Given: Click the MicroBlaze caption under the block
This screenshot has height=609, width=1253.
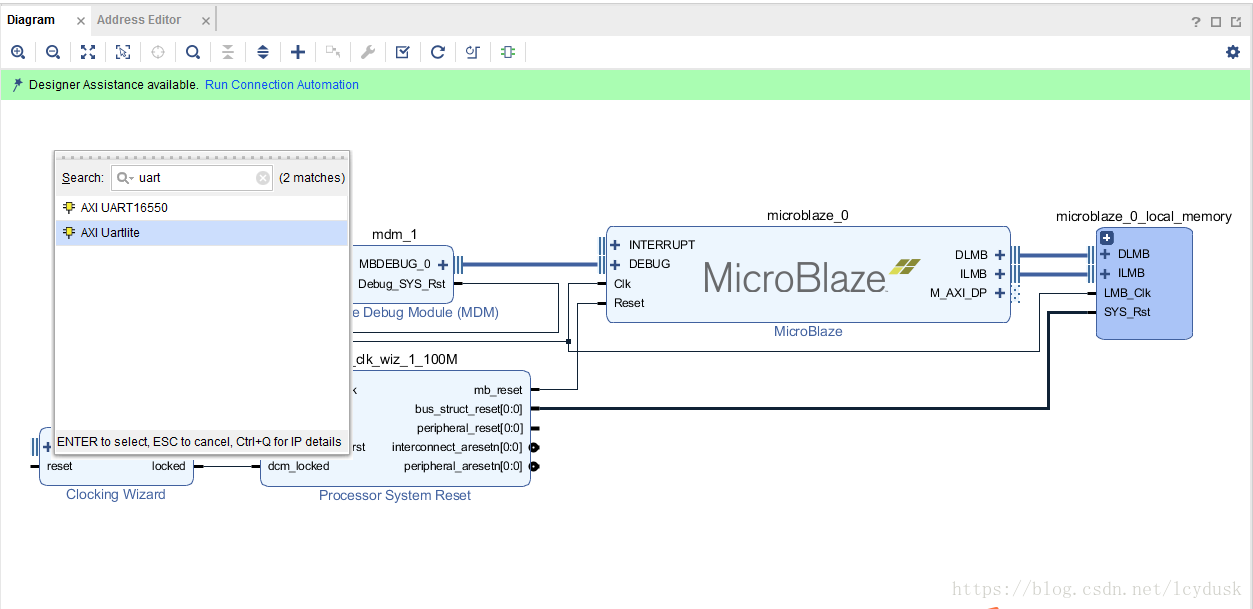Looking at the screenshot, I should click(808, 331).
